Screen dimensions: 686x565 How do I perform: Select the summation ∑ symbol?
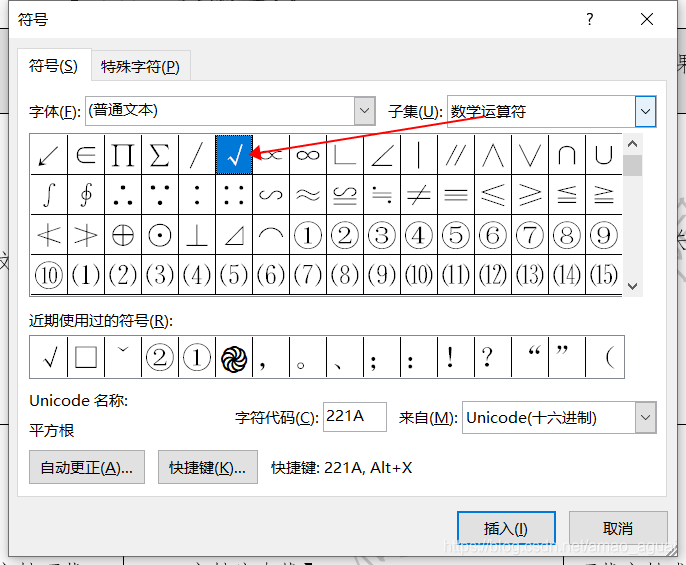(x=160, y=154)
